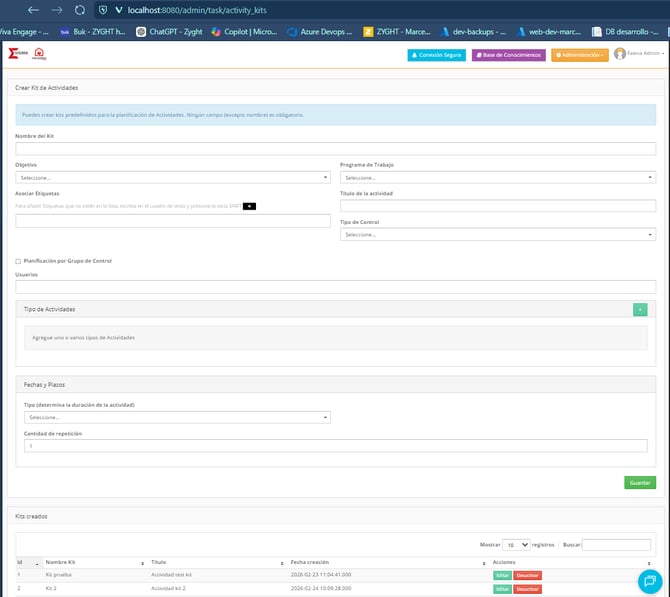Image resolution: width=670 pixels, height=597 pixels.
Task: Click the Faesa Admin user avatar
Action: (620, 54)
